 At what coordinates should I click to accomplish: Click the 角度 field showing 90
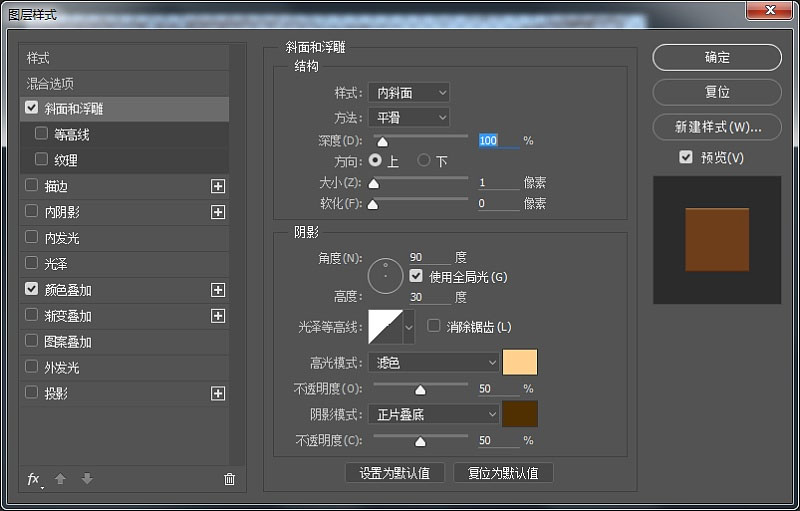pos(430,258)
